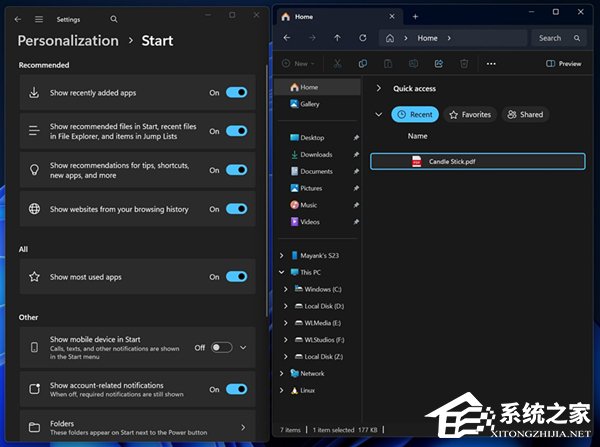Turn off account-related notifications switch

(x=236, y=389)
